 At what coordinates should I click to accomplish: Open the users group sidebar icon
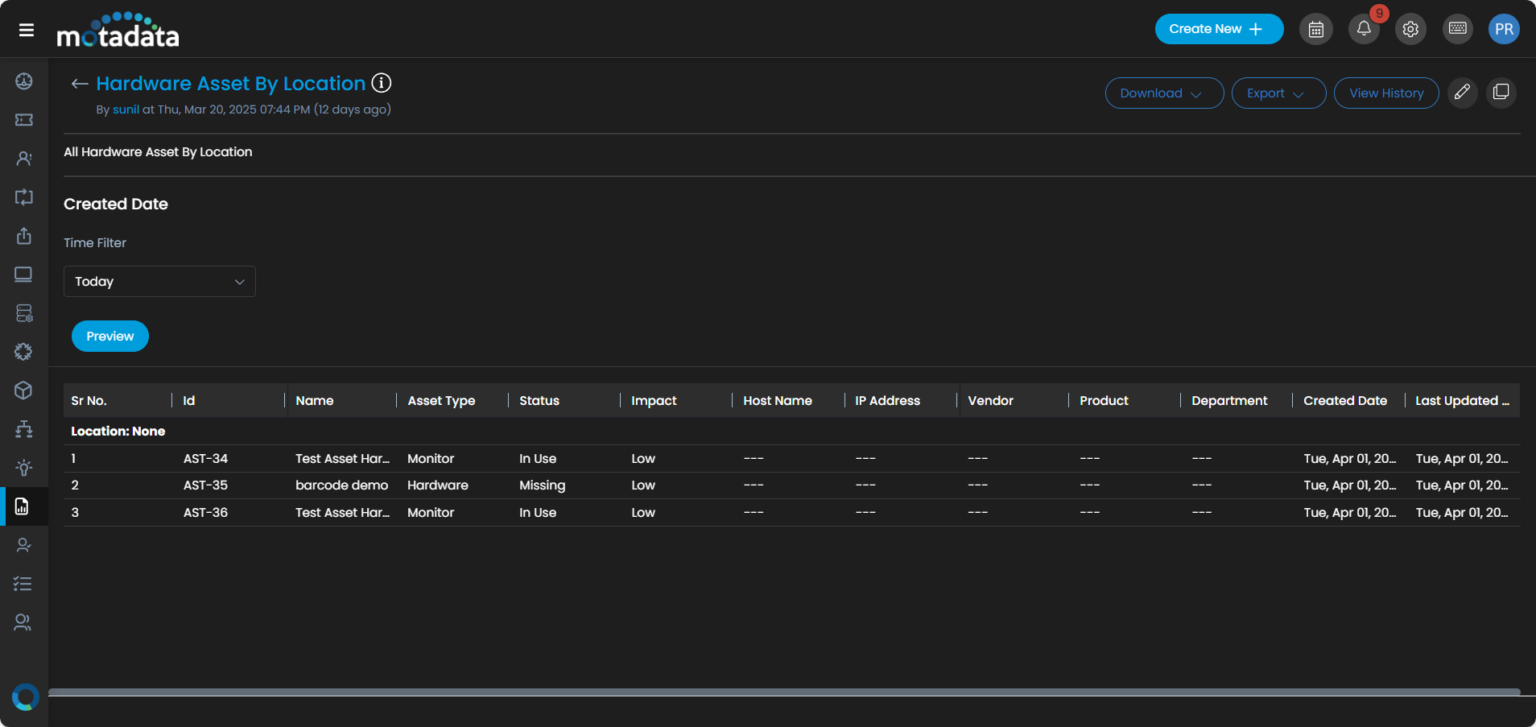(24, 622)
